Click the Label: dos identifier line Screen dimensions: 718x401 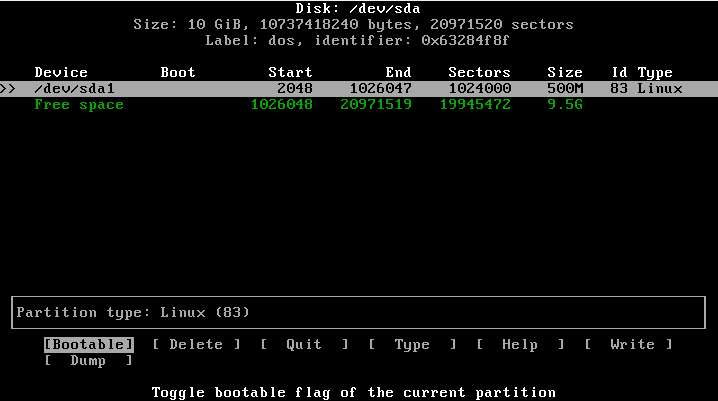point(357,40)
